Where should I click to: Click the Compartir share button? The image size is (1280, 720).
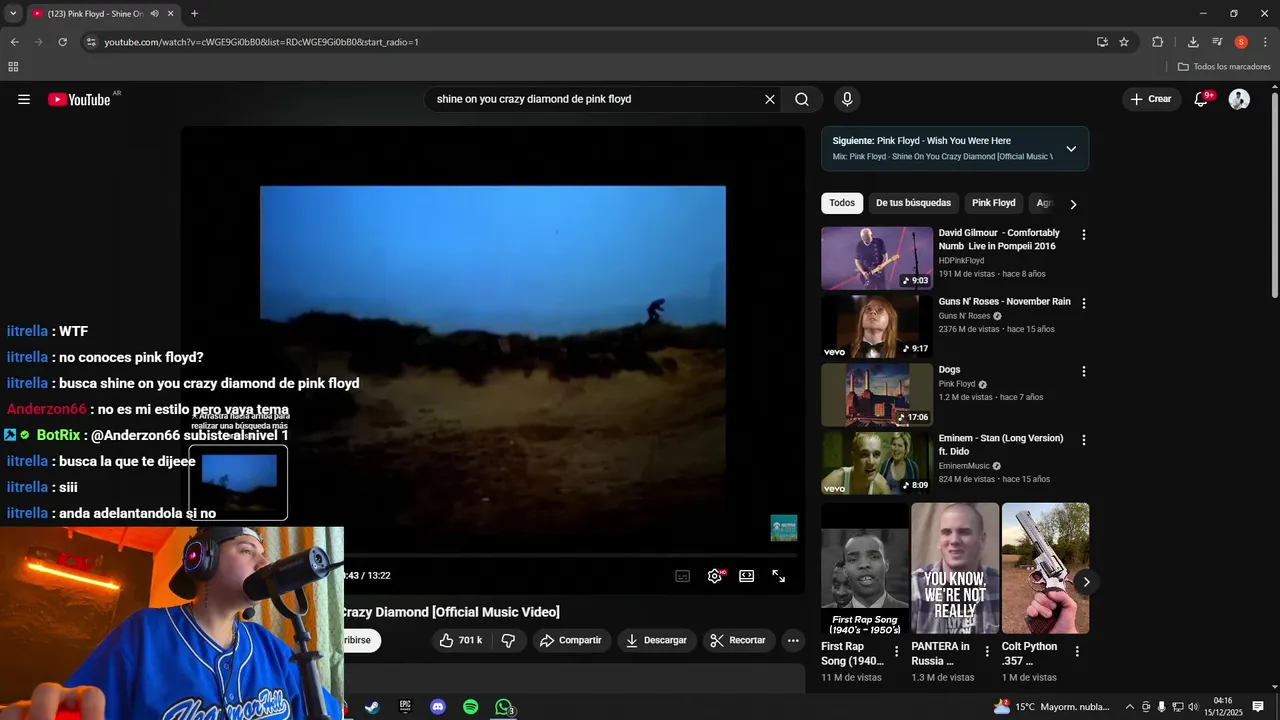point(571,640)
